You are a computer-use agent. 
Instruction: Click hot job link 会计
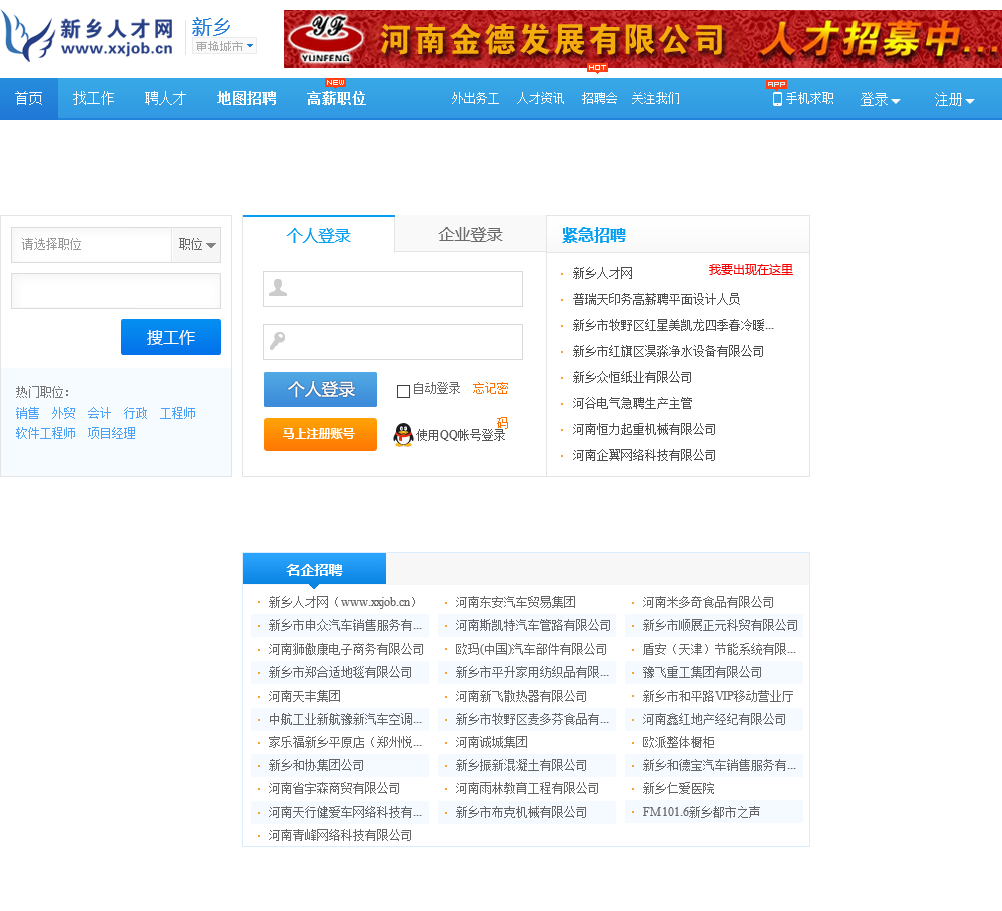click(99, 413)
